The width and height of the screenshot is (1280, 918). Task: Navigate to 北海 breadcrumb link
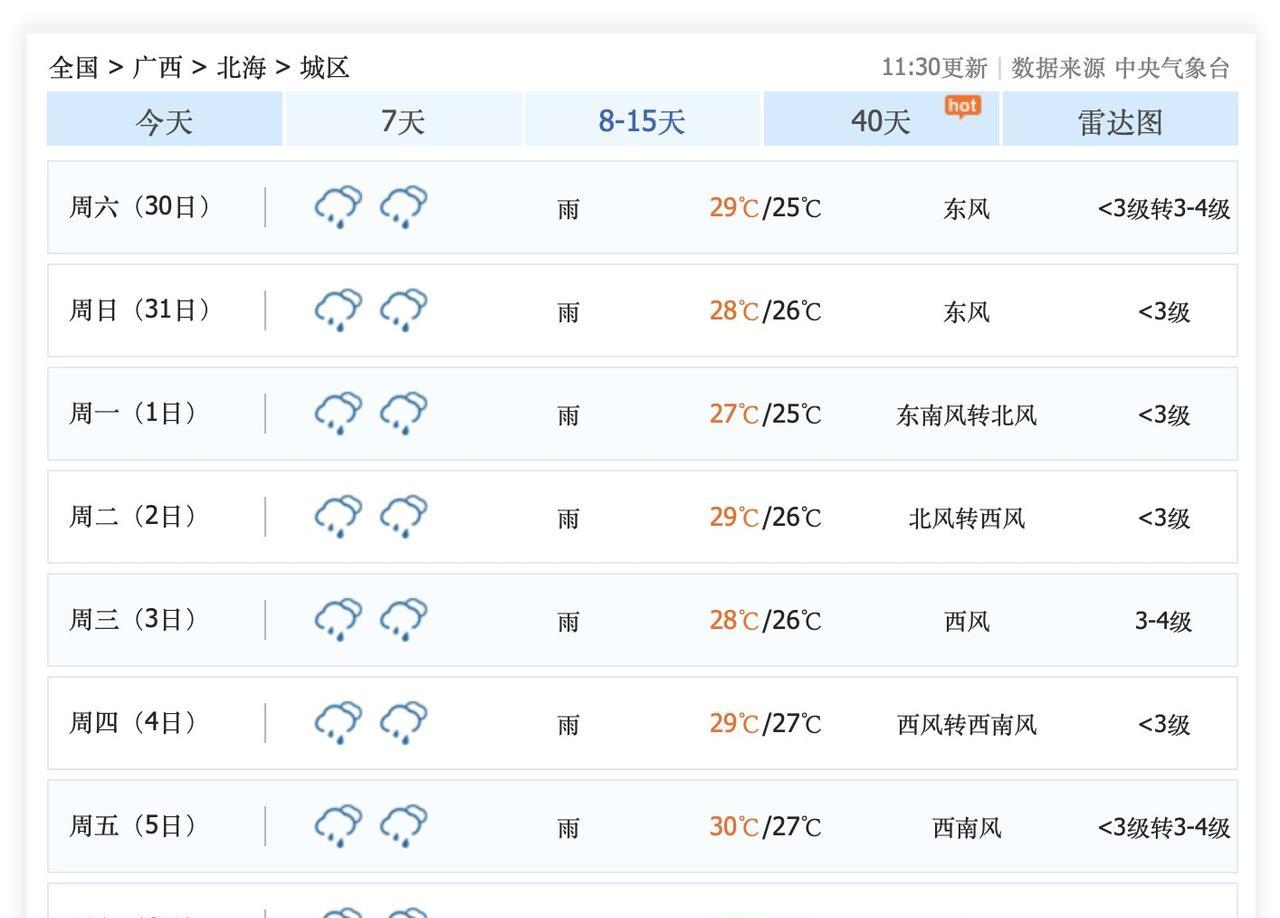point(241,68)
